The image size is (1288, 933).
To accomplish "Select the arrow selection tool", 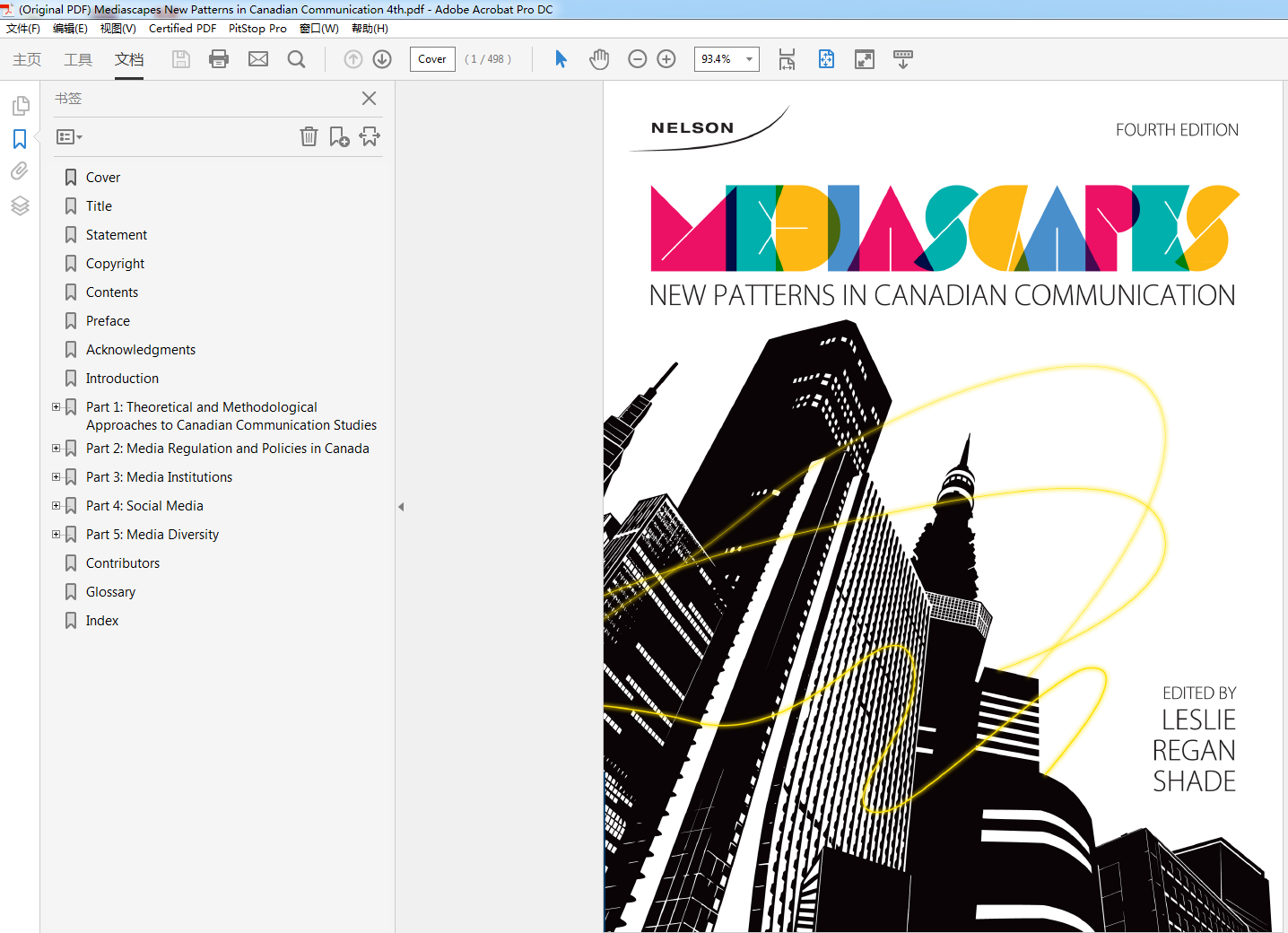I will coord(561,59).
